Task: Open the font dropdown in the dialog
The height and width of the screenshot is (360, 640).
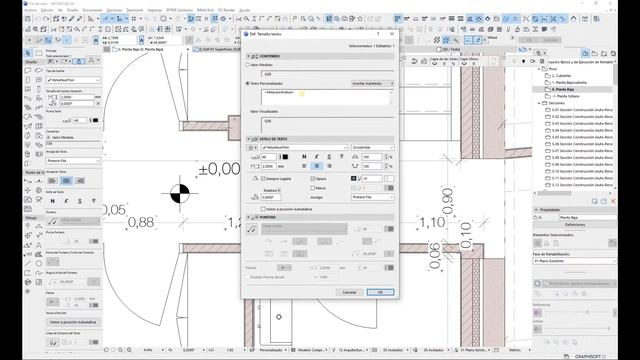Action: [x=304, y=147]
